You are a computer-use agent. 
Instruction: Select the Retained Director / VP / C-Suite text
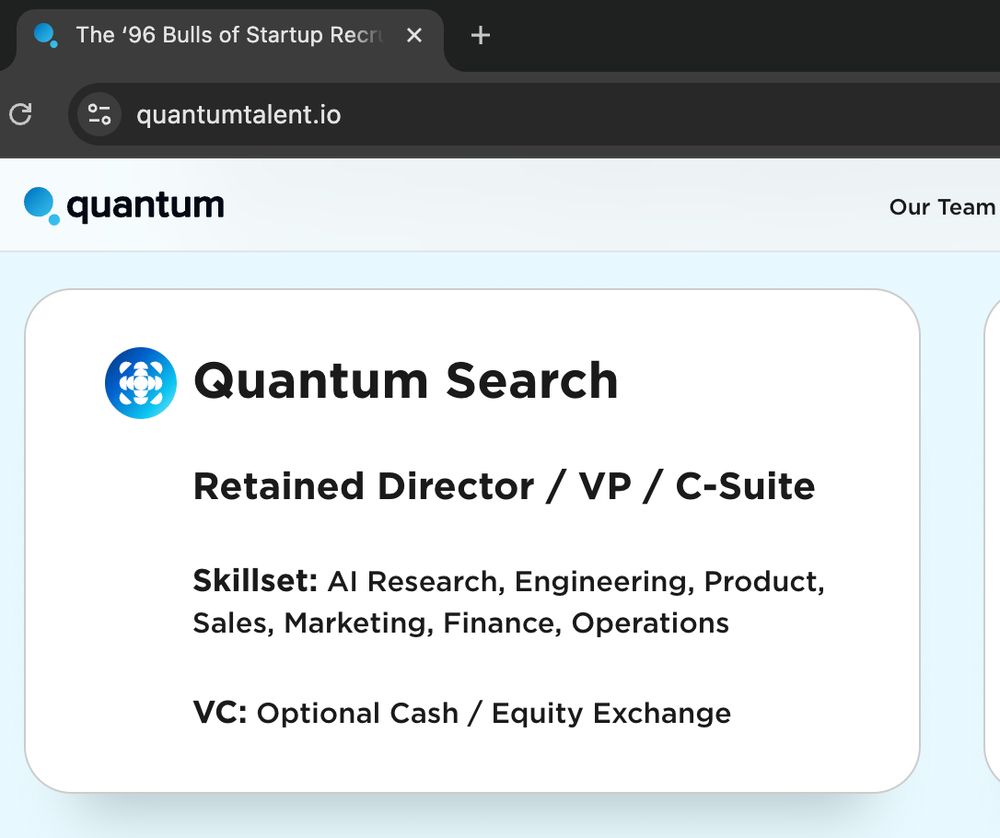[x=504, y=487]
